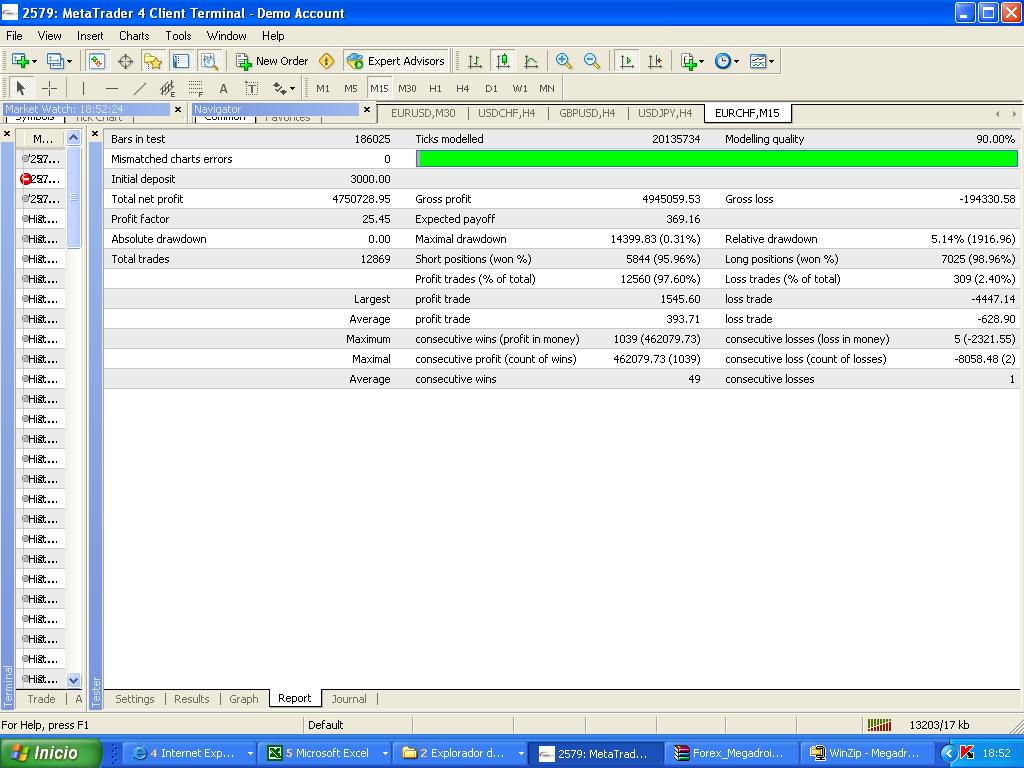Open the Templates dropdown
The image size is (1024, 768).
[x=771, y=61]
